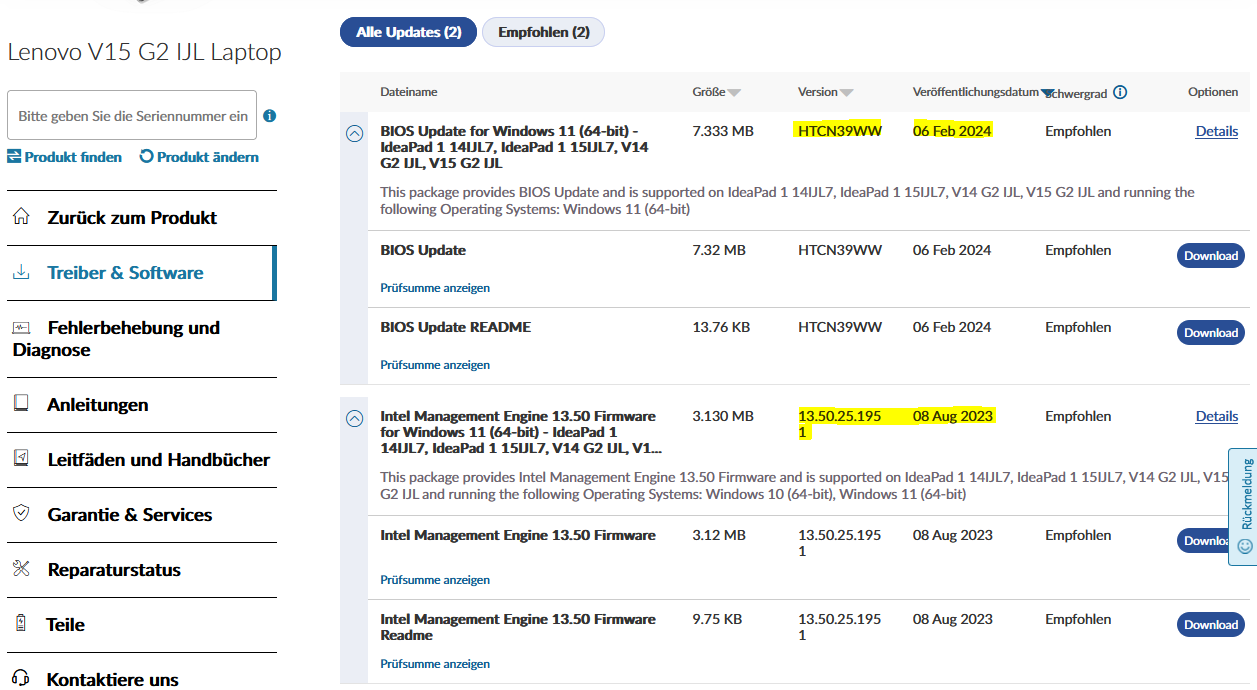Screen dimensions: 1257x690
Task: Open Anleitungen section
Action: click(x=98, y=404)
